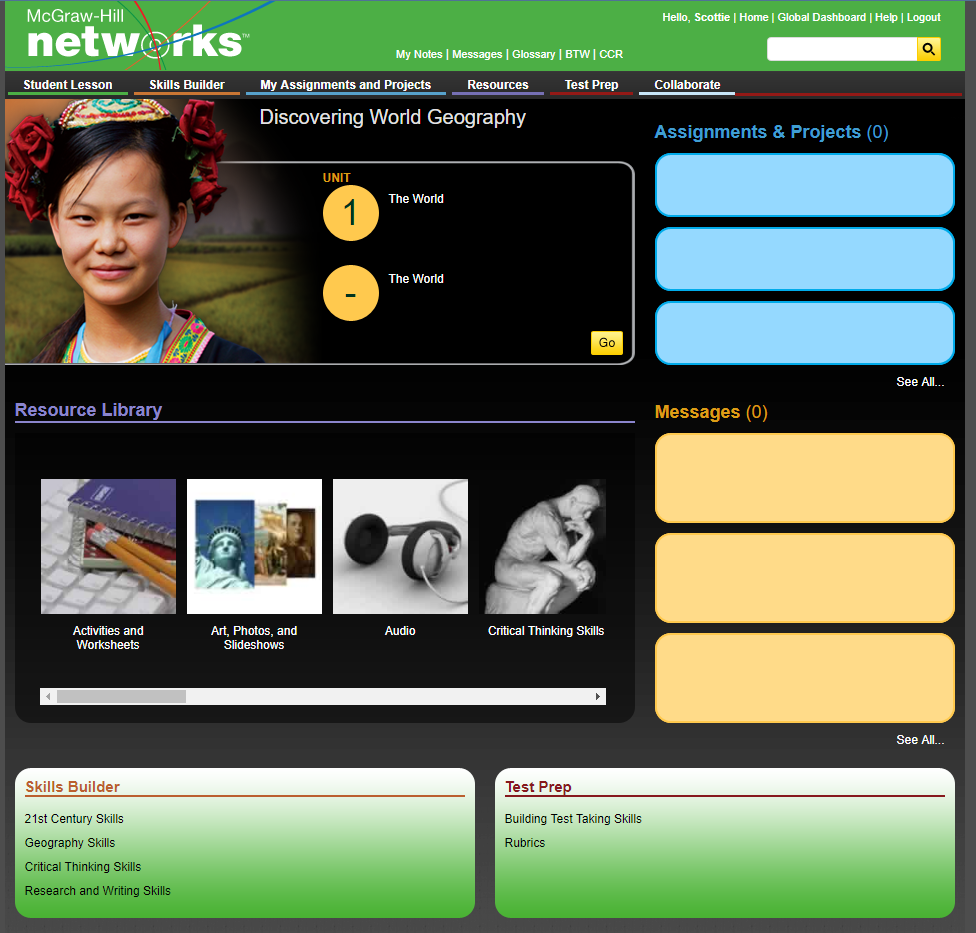Open the Activities and Worksheets thumbnail
Image resolution: width=976 pixels, height=933 pixels.
tap(108, 546)
